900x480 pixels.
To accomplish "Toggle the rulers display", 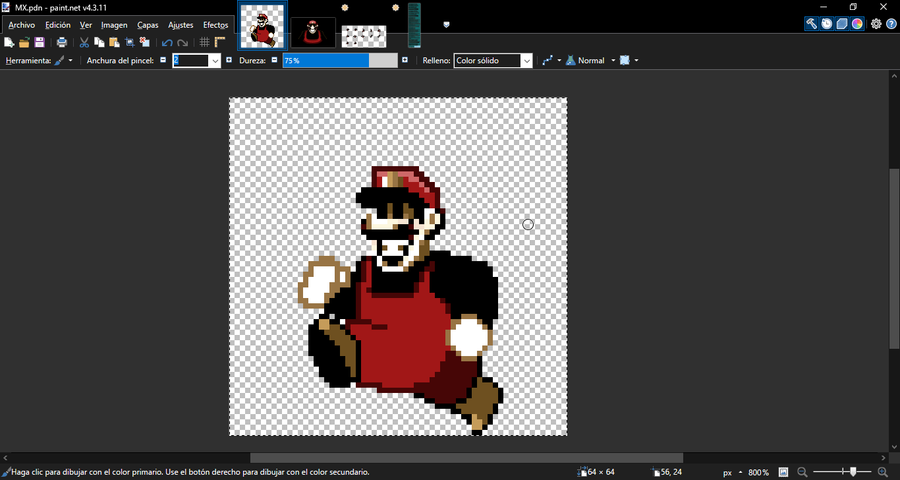I will (x=220, y=42).
